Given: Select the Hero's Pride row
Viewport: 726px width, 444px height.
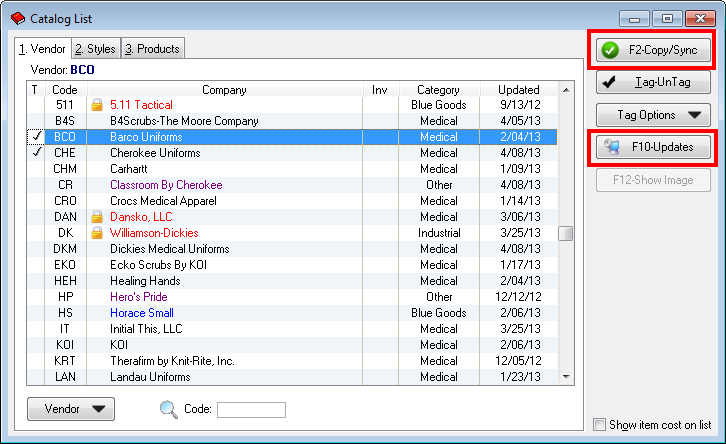Looking at the screenshot, I should tap(292, 297).
